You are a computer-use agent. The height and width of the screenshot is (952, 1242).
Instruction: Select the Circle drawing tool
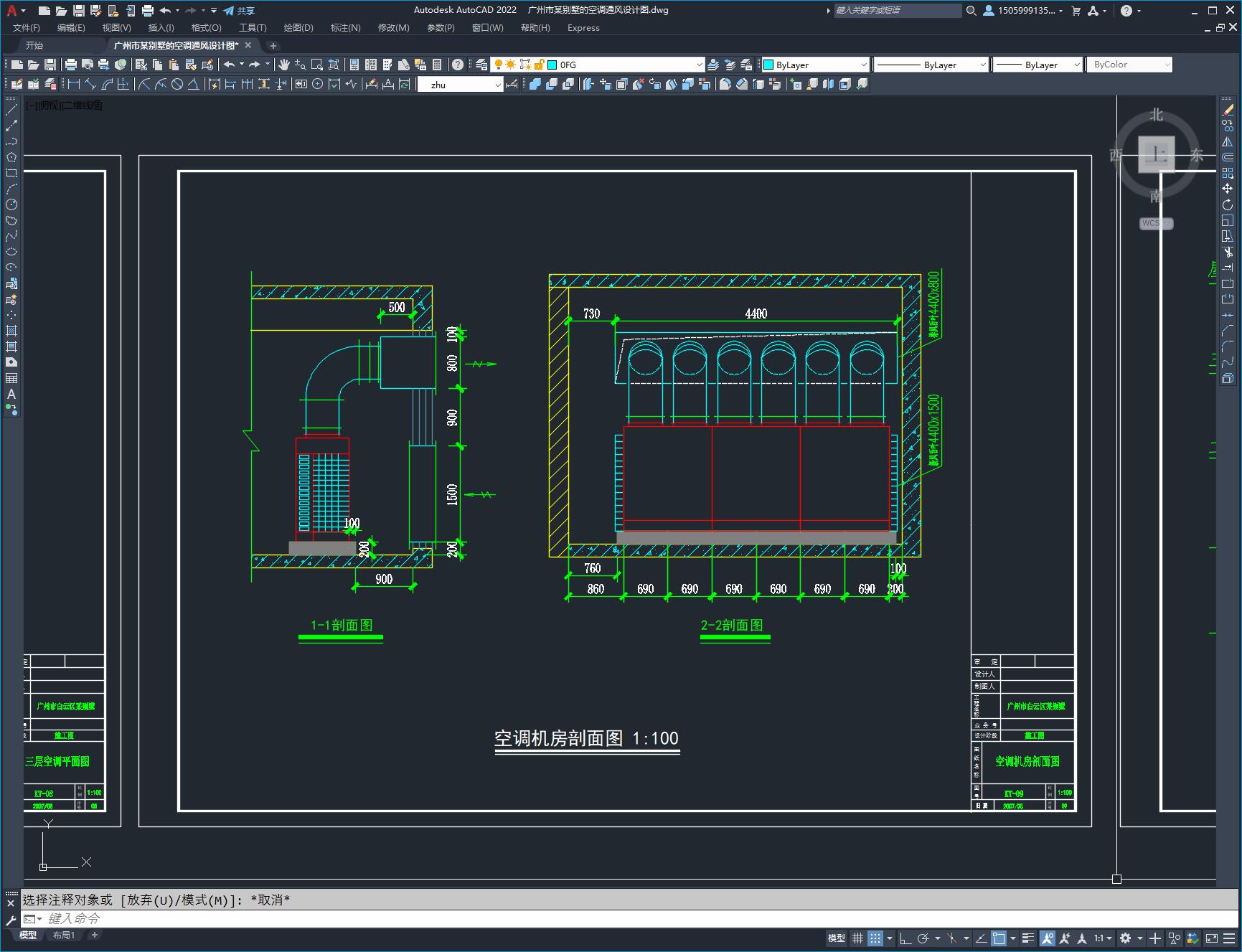click(x=11, y=204)
